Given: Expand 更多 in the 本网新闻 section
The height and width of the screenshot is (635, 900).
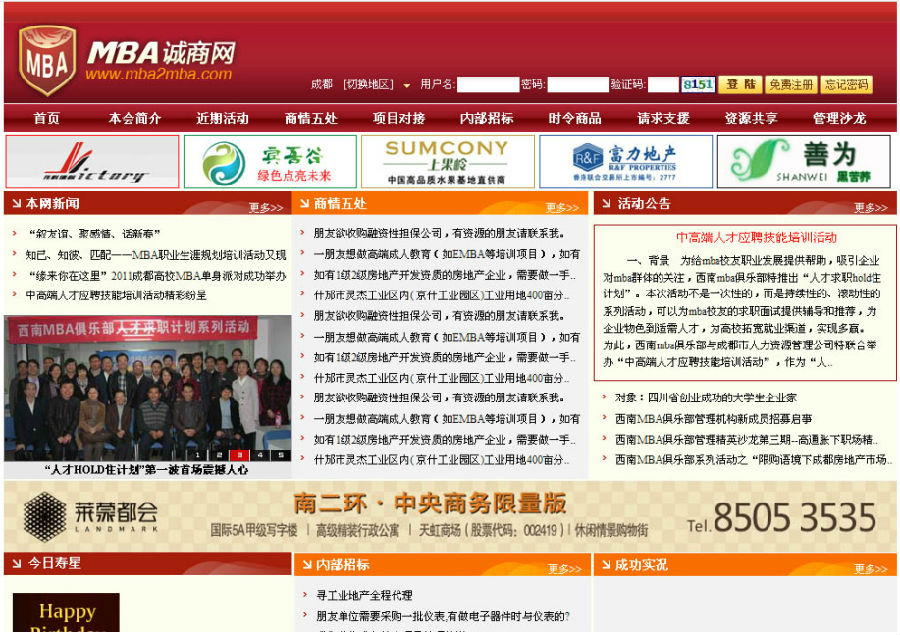Looking at the screenshot, I should click(x=266, y=208).
